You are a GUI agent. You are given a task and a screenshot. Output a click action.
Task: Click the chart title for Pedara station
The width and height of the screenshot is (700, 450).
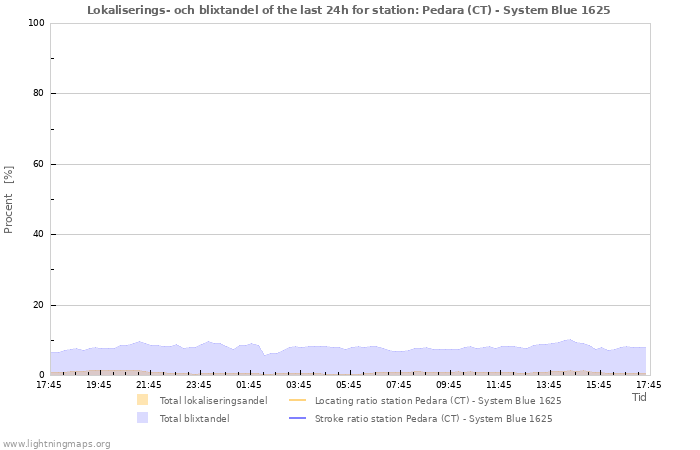click(x=349, y=9)
